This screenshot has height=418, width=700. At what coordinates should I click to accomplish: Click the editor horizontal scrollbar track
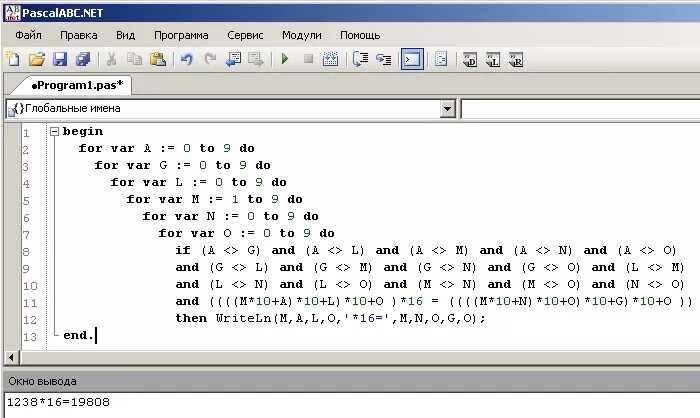pyautogui.click(x=360, y=357)
